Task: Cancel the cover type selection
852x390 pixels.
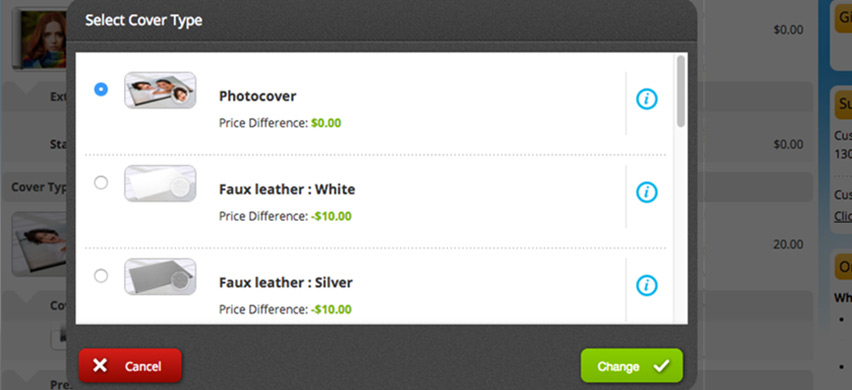Action: (130, 366)
